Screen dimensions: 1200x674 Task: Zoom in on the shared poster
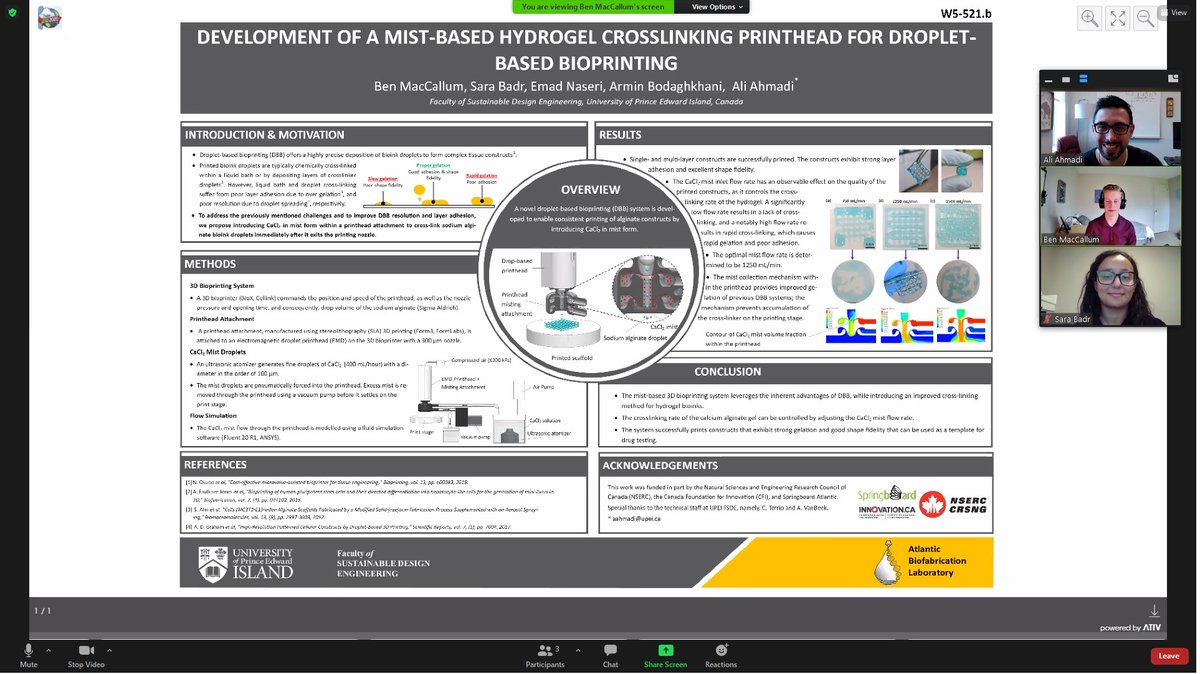pyautogui.click(x=1090, y=18)
